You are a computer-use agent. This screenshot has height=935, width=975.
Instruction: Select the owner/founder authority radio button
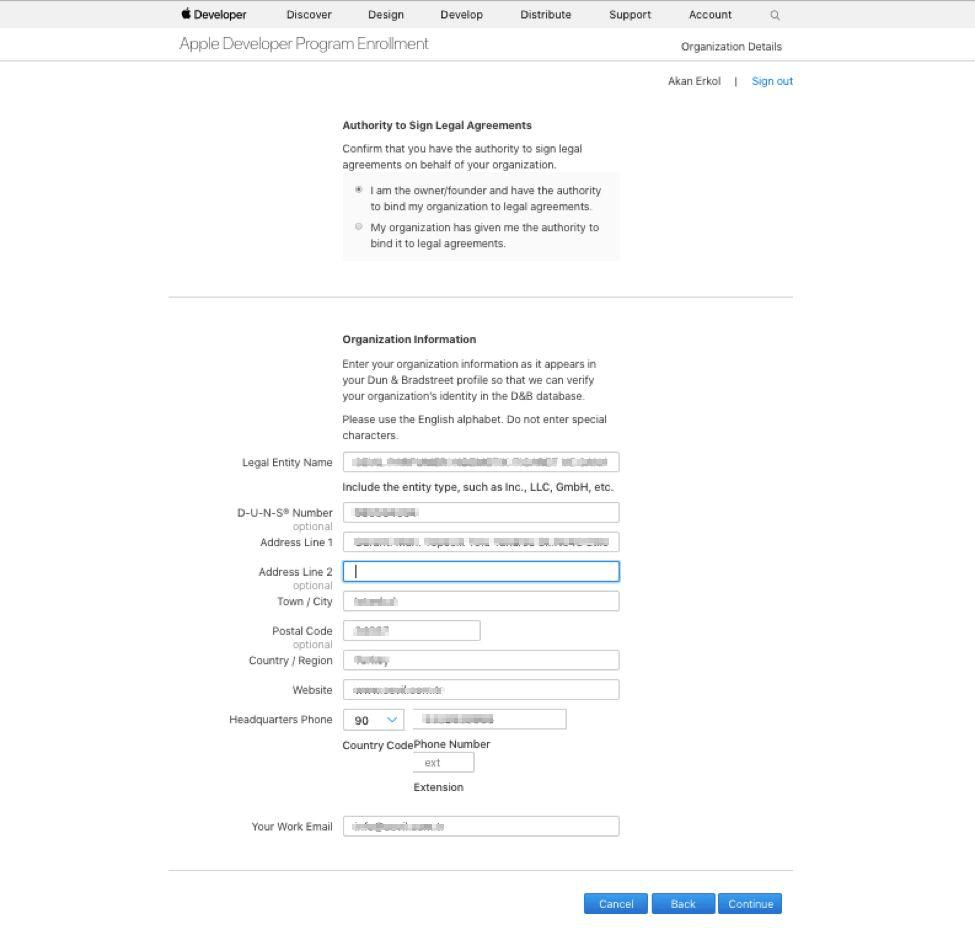coord(359,190)
